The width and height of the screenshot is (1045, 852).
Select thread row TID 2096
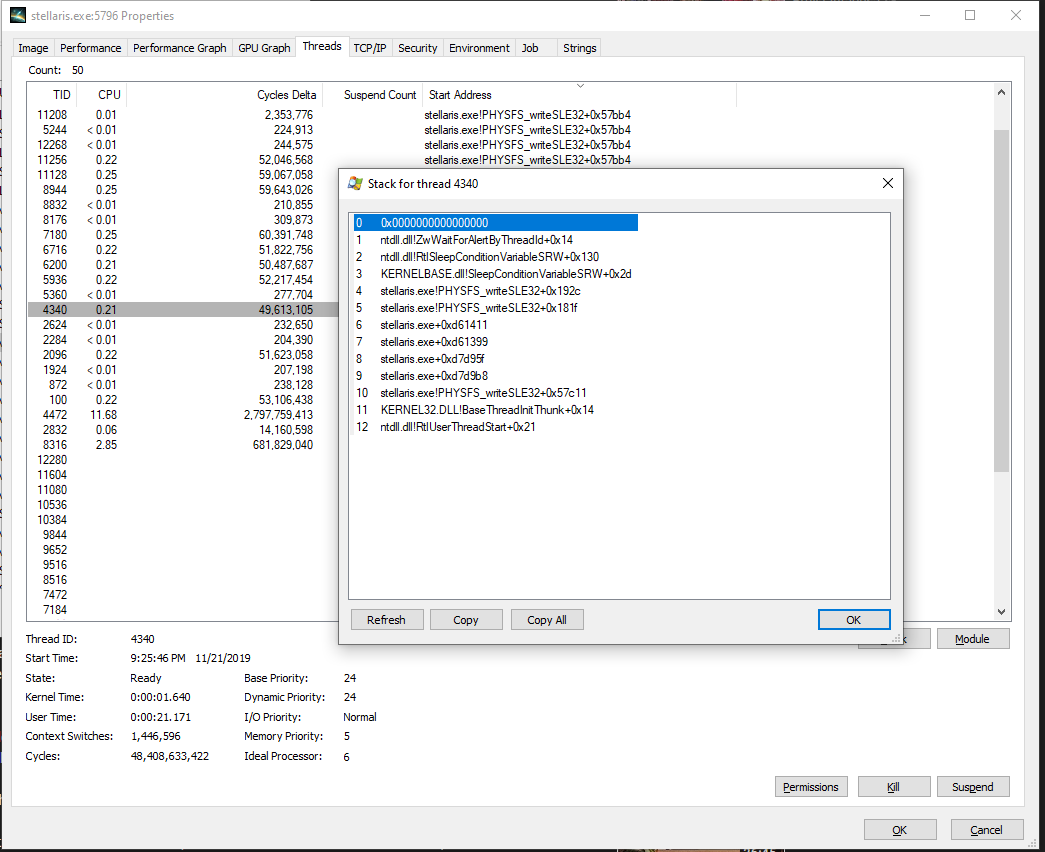coord(183,355)
